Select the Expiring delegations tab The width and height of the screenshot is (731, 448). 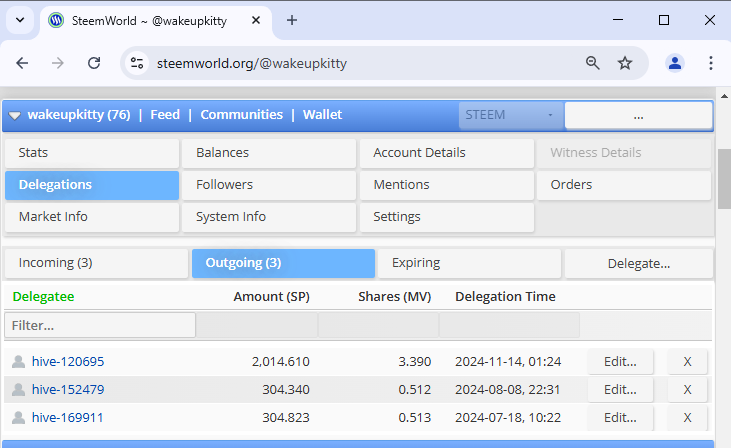click(x=469, y=263)
